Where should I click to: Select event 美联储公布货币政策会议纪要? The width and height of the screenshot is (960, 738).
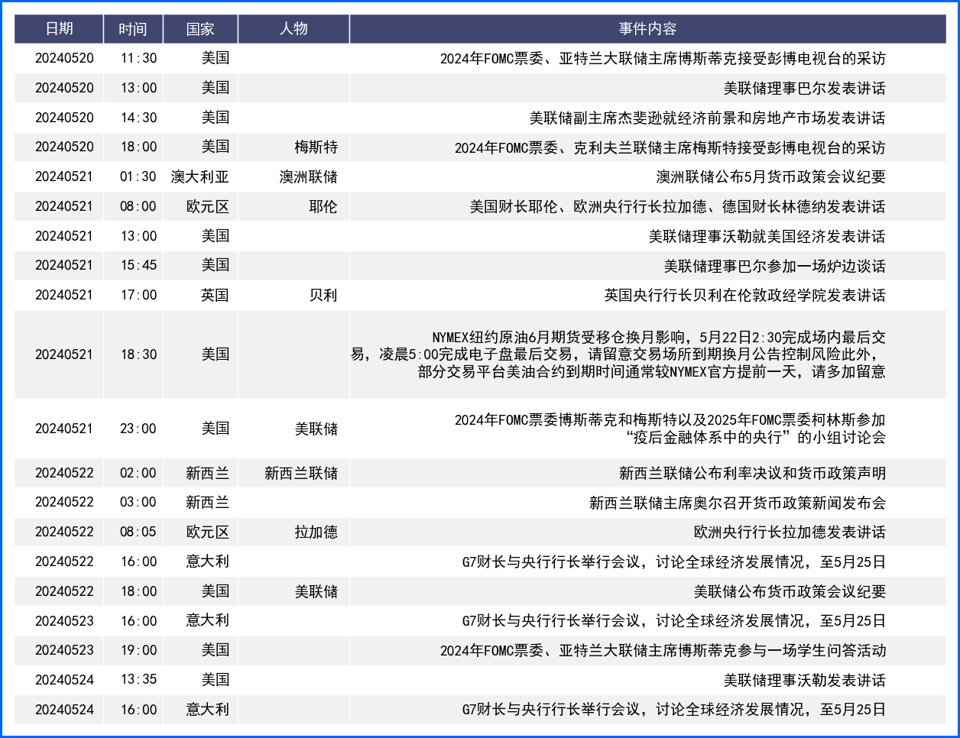[790, 592]
